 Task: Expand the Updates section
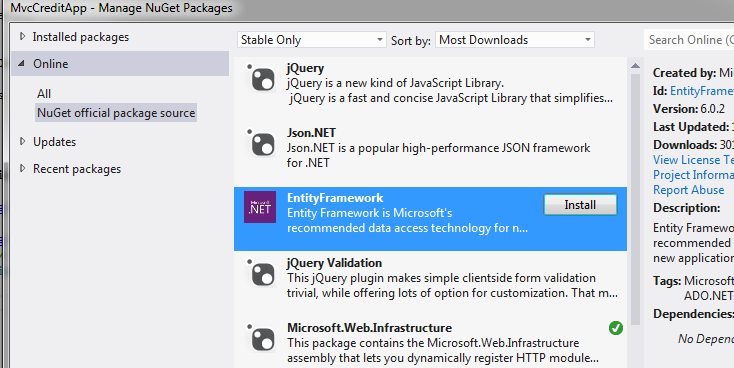click(x=22, y=141)
